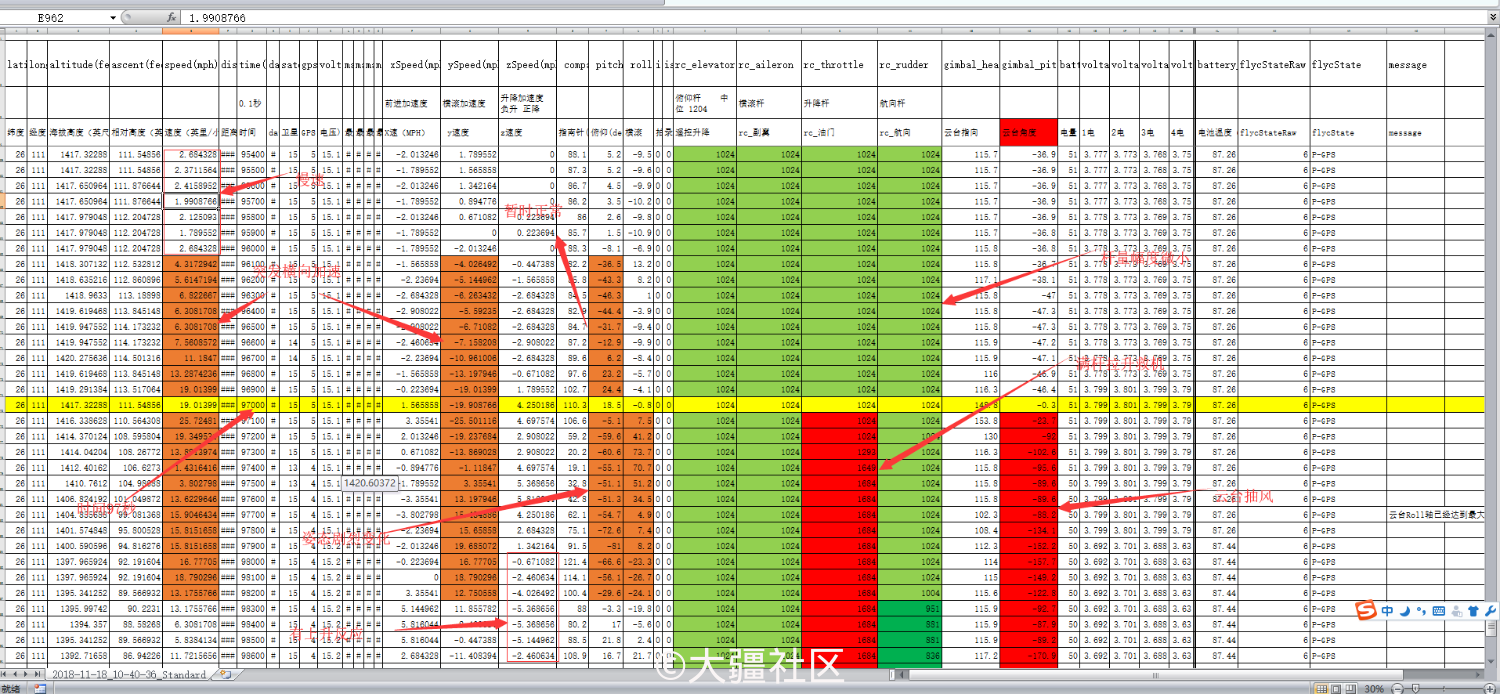Click the 升降杆 description cell
Screen dimensions: 1500x694
(839, 102)
